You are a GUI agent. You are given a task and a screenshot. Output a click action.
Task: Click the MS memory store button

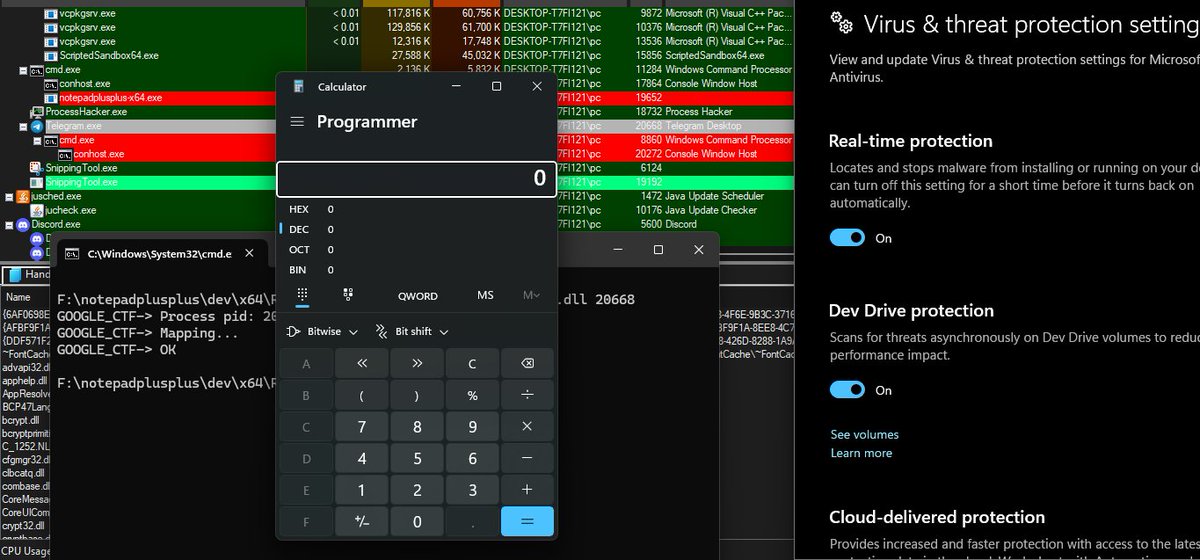485,295
